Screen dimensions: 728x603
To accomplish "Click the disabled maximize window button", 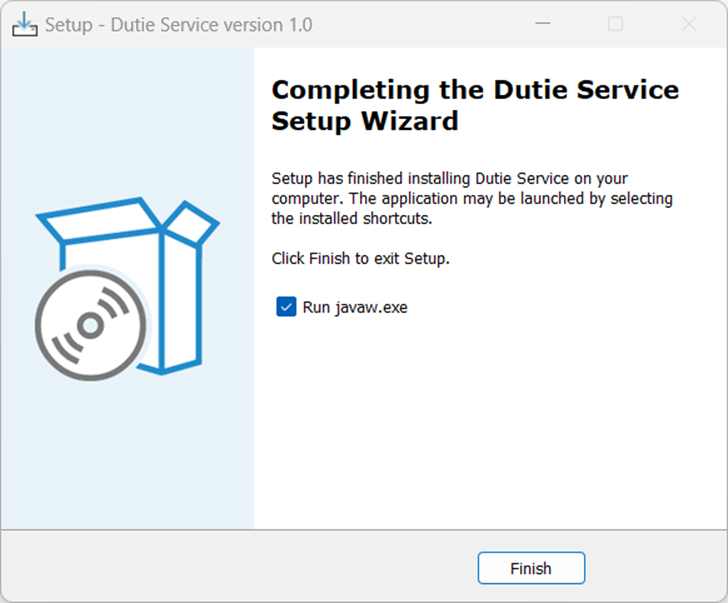I will [615, 24].
